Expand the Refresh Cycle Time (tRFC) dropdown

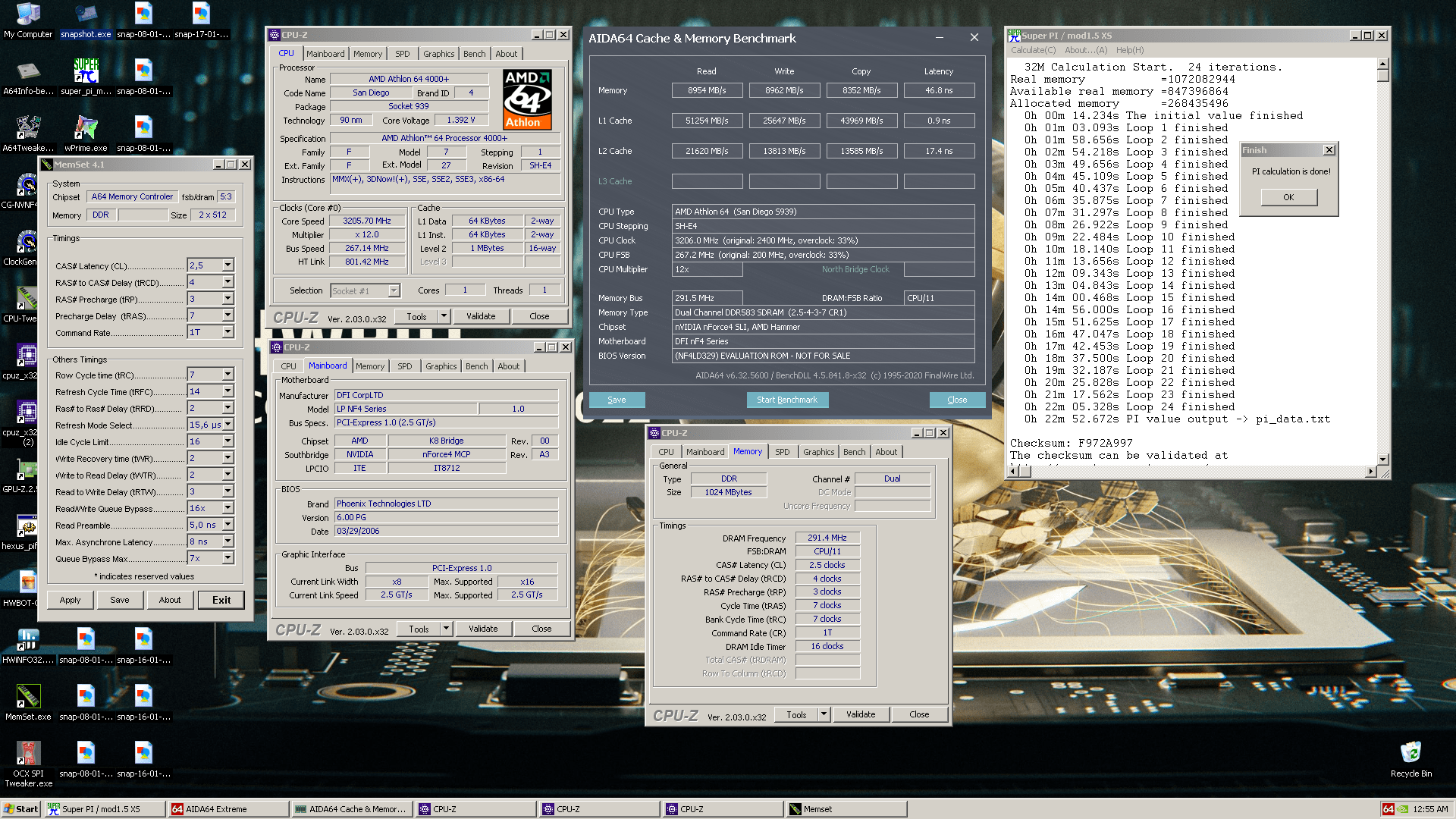coord(227,391)
